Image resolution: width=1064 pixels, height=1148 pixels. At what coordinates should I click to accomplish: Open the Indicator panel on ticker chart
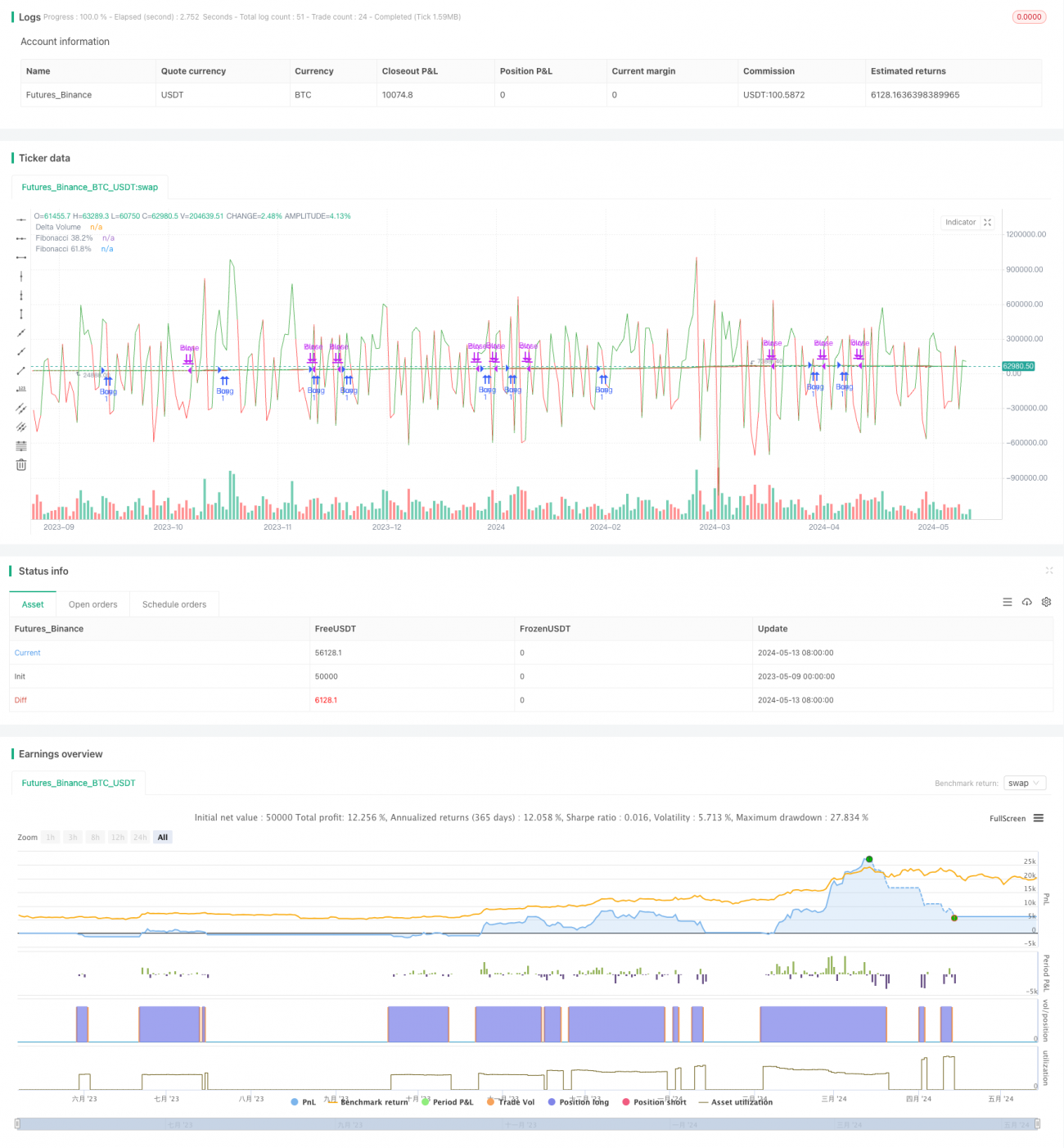click(x=967, y=222)
